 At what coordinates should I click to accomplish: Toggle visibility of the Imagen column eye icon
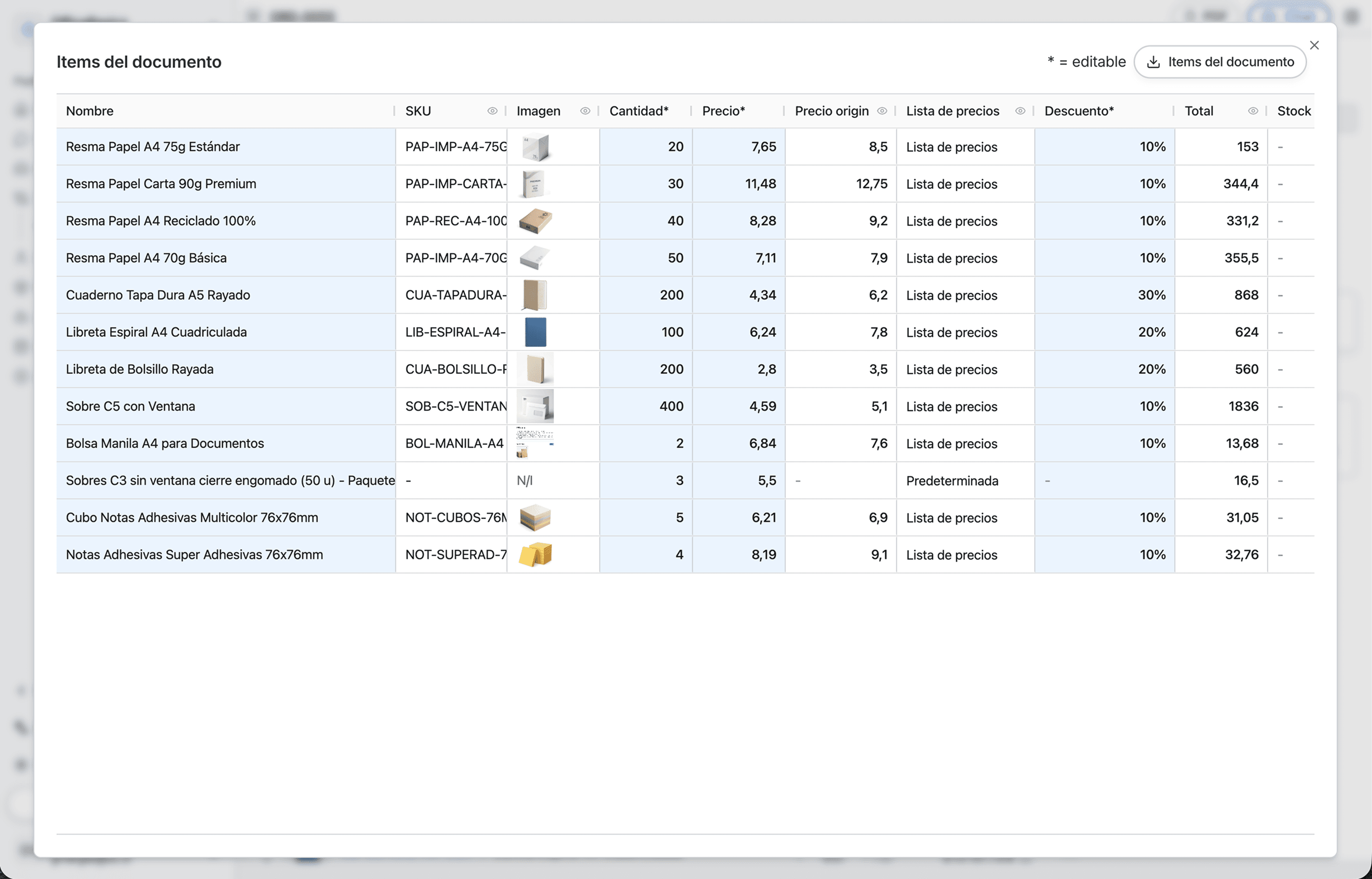point(585,111)
